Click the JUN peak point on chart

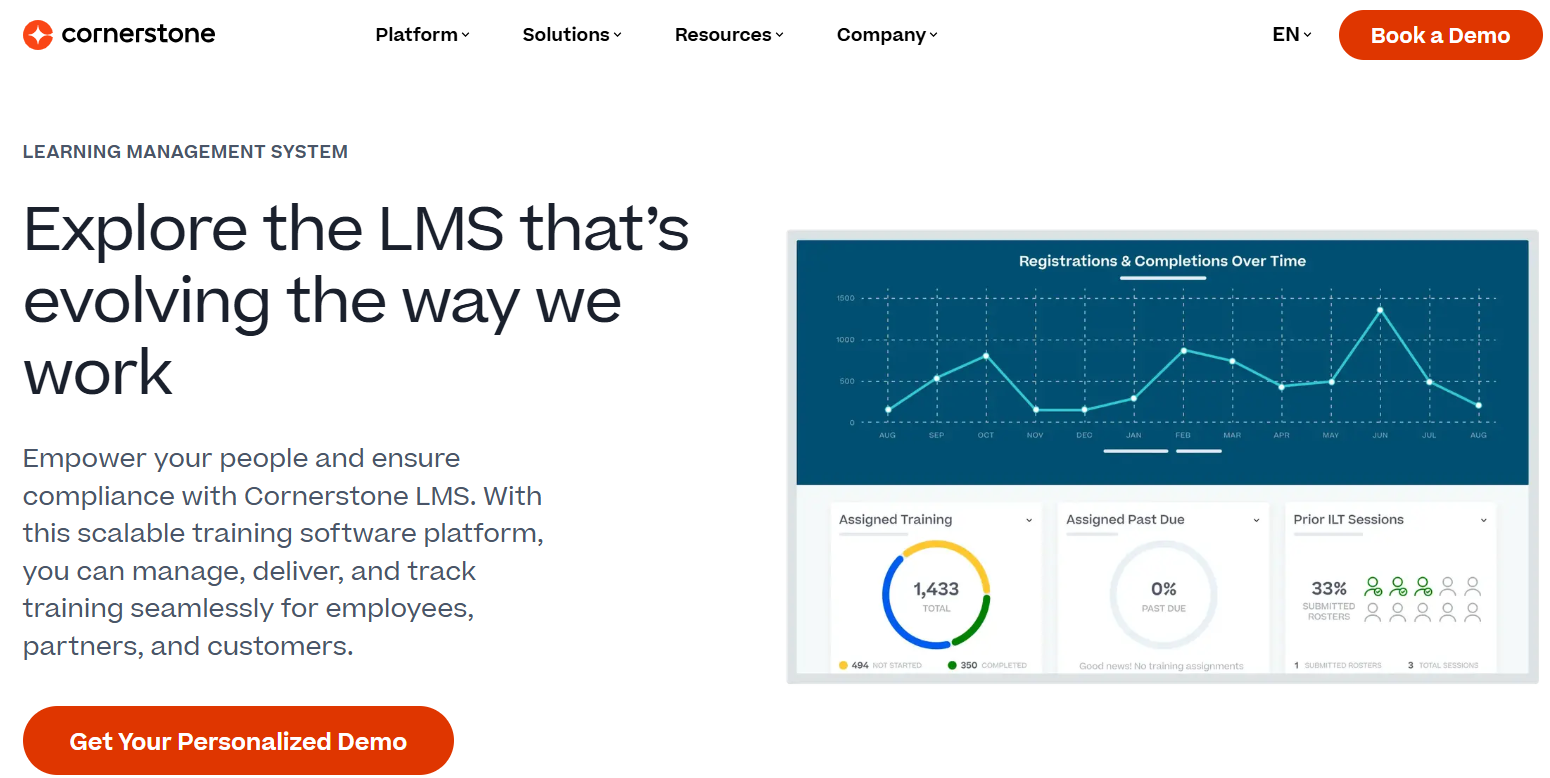[1380, 310]
